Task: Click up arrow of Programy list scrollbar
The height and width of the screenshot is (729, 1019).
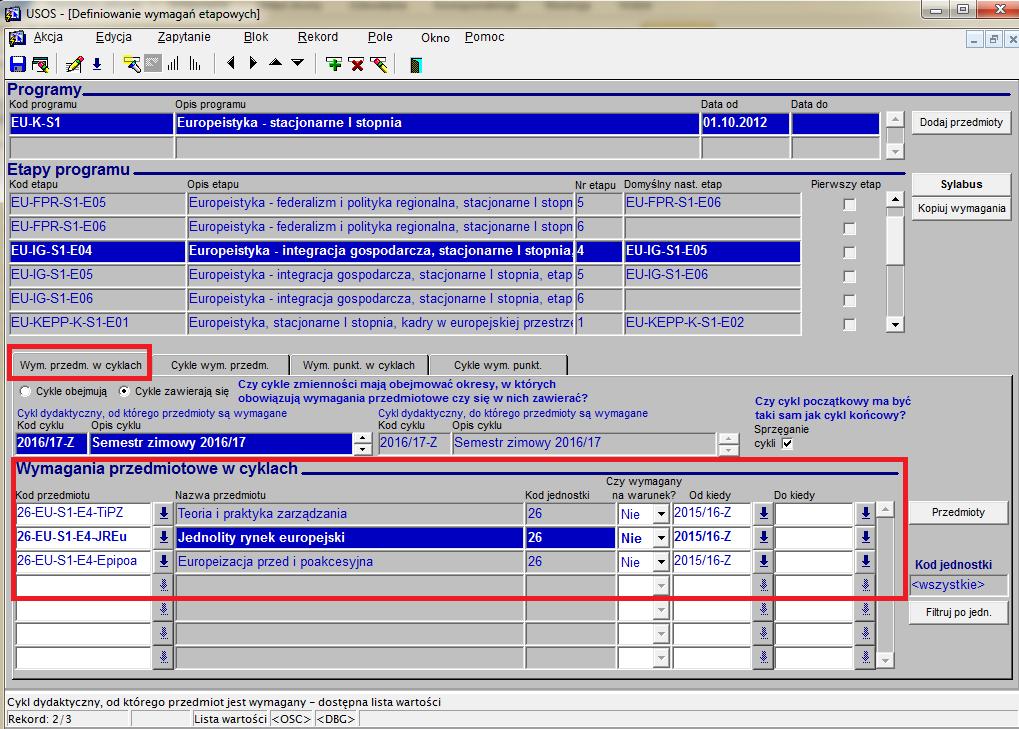Action: pos(896,120)
